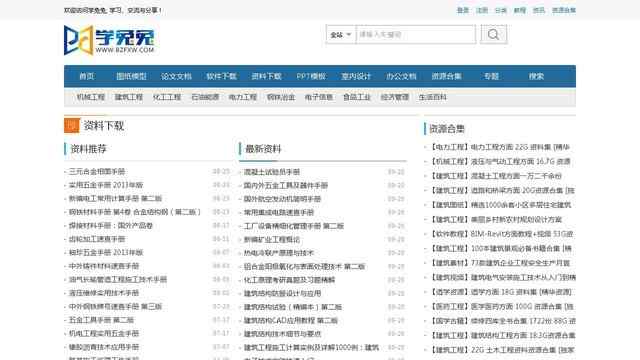Viewport: 640px width, 360px height.
Task: Select 建筑工程 sub-category
Action: [x=129, y=97]
